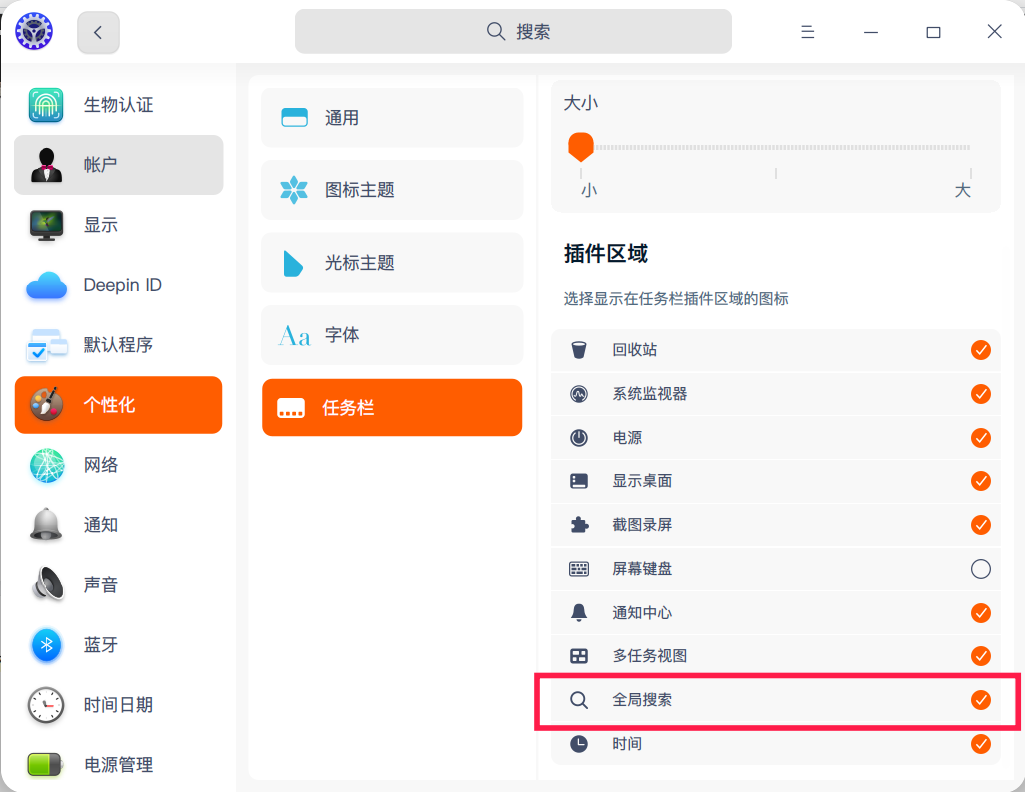The width and height of the screenshot is (1025, 792).
Task: Switch to 图标主题 settings
Action: tap(391, 190)
